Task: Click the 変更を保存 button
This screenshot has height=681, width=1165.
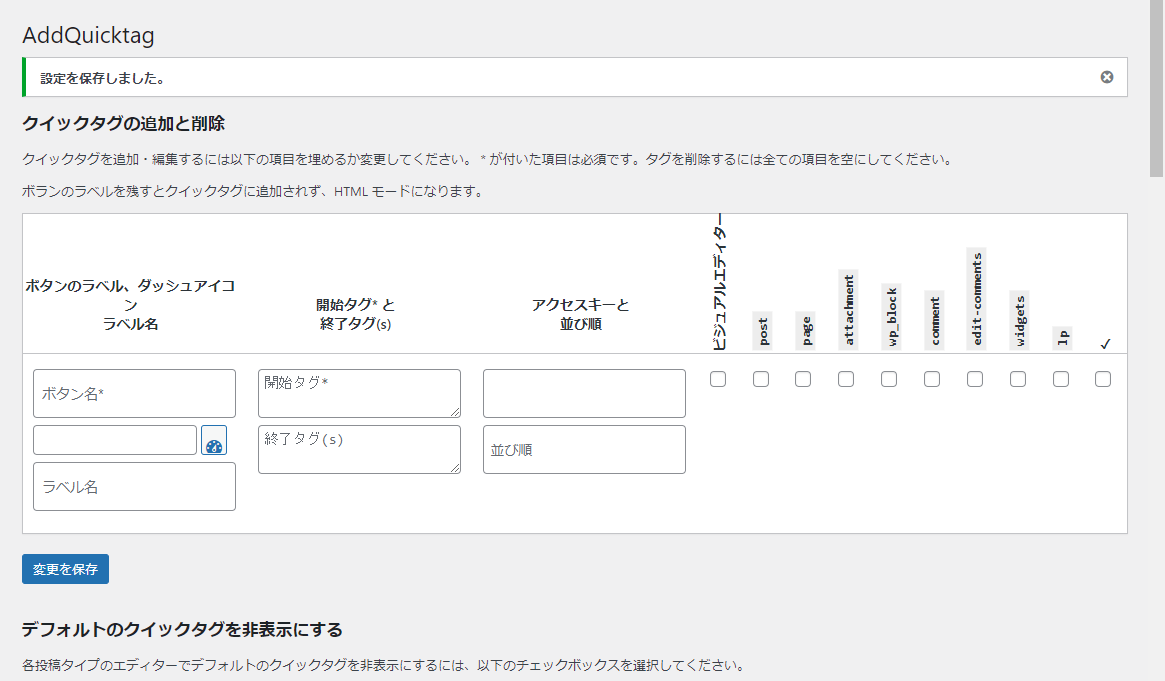Action: coord(64,568)
